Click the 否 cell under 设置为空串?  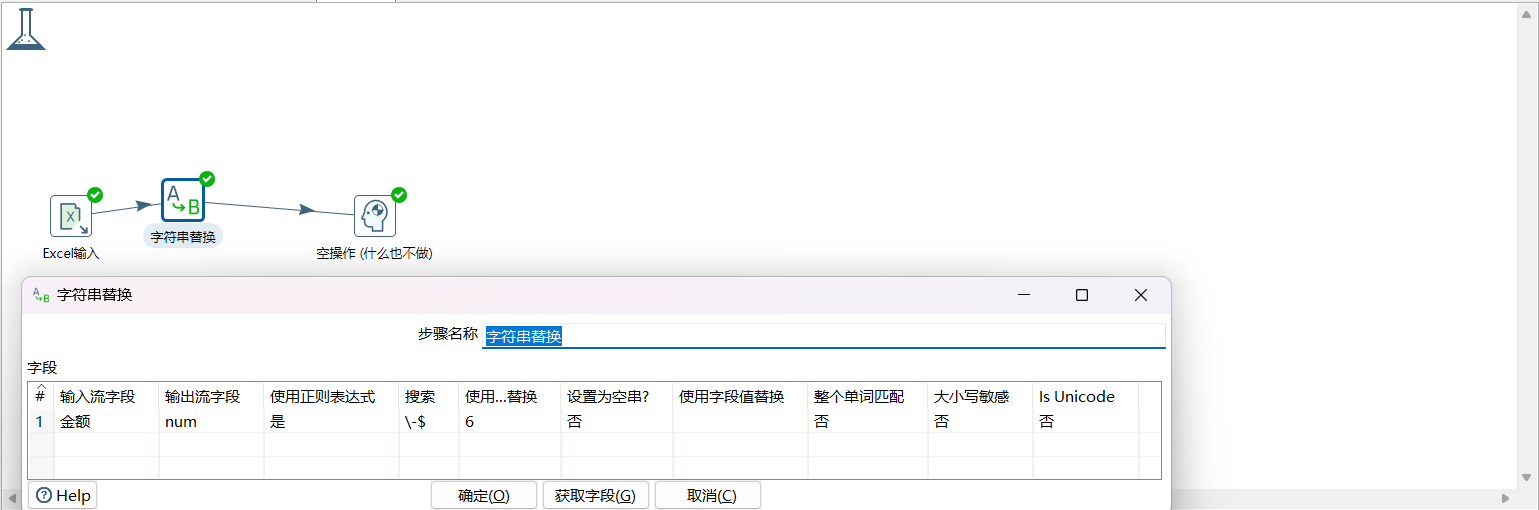[x=617, y=421]
